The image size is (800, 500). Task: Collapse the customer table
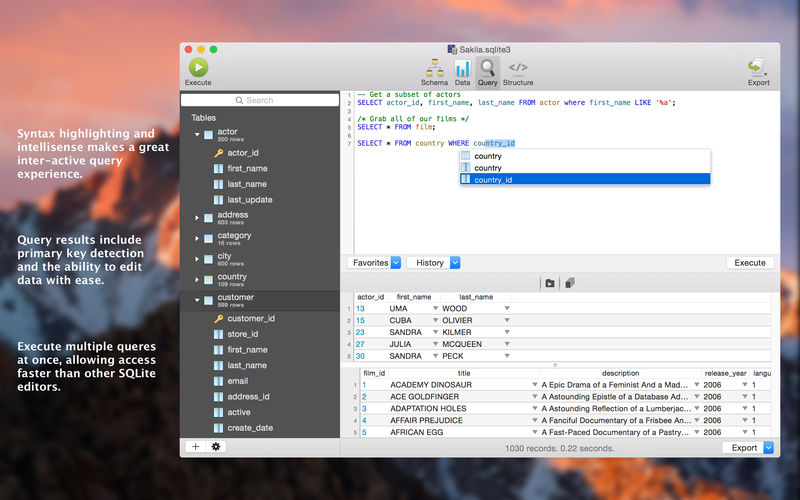pyautogui.click(x=196, y=299)
